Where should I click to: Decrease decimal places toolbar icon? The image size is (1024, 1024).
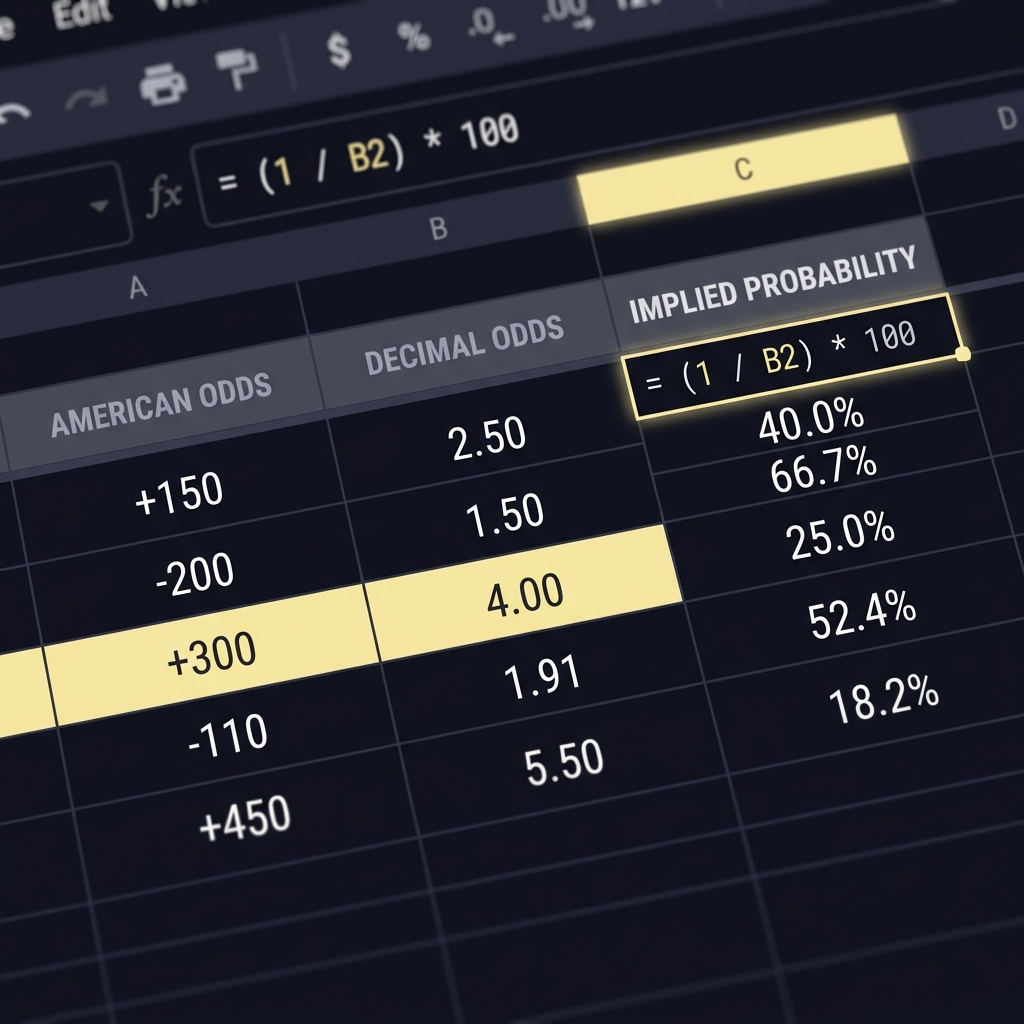coord(490,27)
